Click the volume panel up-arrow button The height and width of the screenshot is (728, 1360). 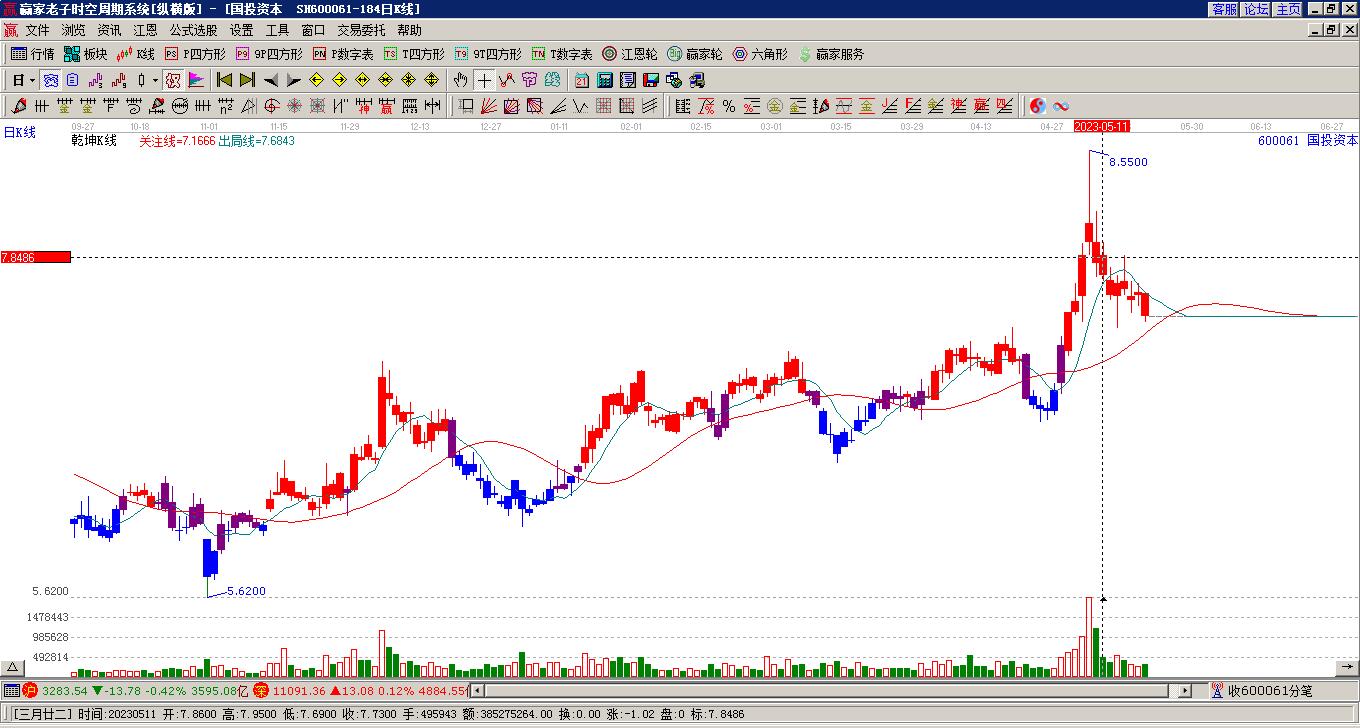tap(13, 667)
